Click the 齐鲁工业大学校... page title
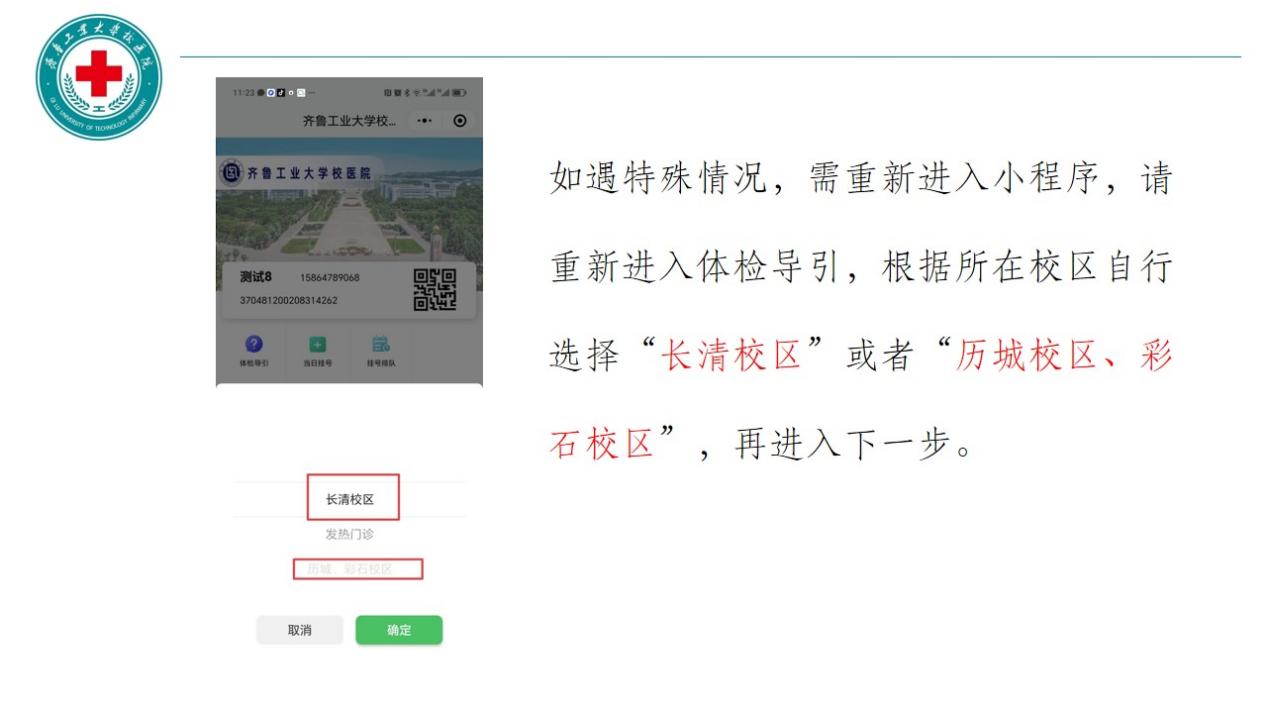The height and width of the screenshot is (713, 1267). (x=349, y=121)
